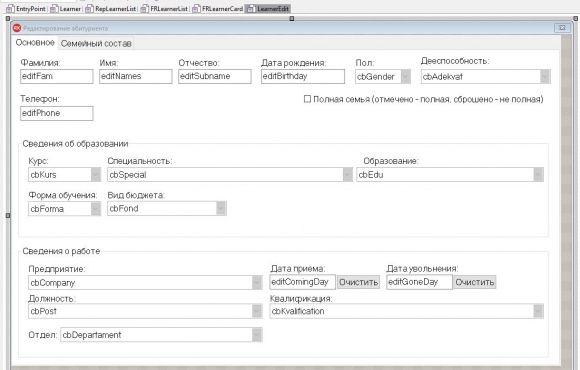The image size is (580, 370).
Task: Expand the cbDepartament dropdown arrow
Action: pyautogui.click(x=257, y=335)
